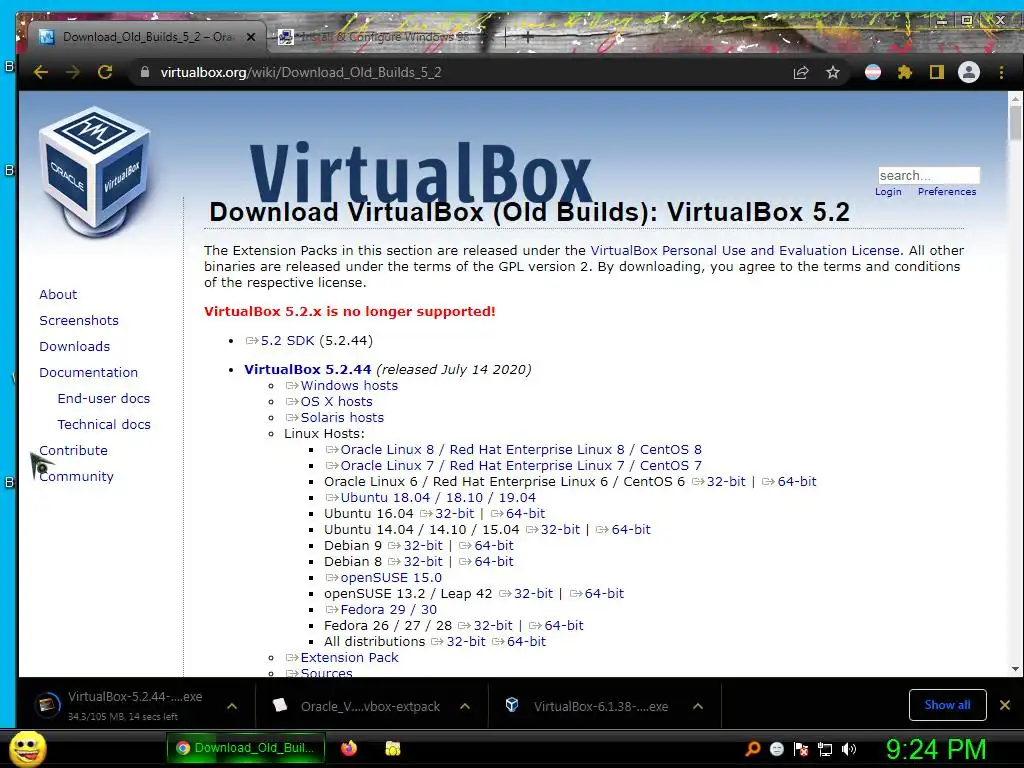Click Show all downloads button
Screen dimensions: 1024x768
pos(947,705)
